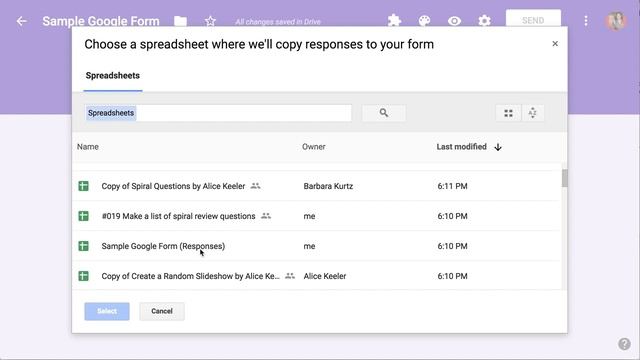
Task: Select the Spreadsheets tab
Action: tap(113, 76)
